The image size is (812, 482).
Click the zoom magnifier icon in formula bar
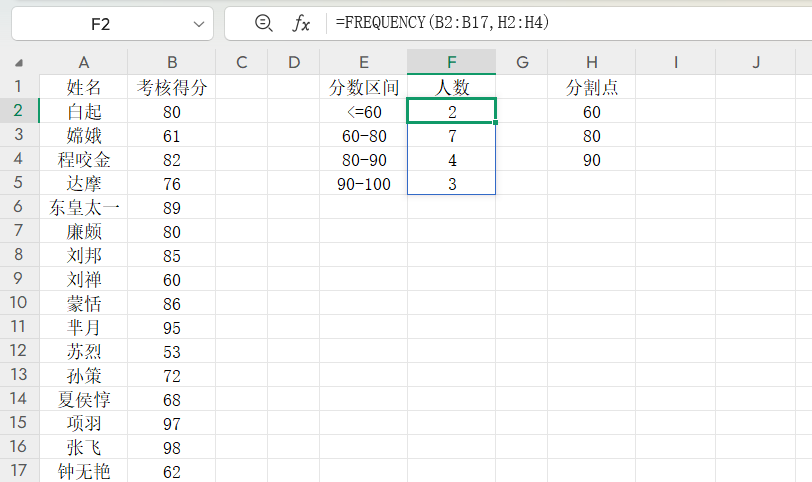pyautogui.click(x=264, y=23)
